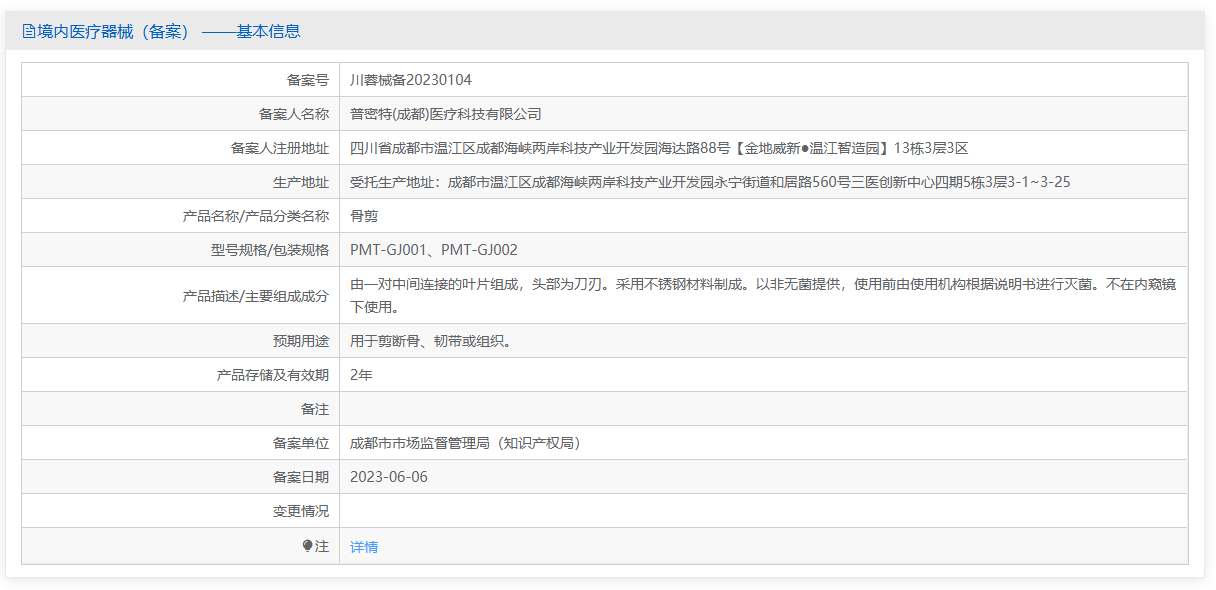This screenshot has height=590, width=1216.
Task: Click the 备注 row label
Action: tap(315, 409)
